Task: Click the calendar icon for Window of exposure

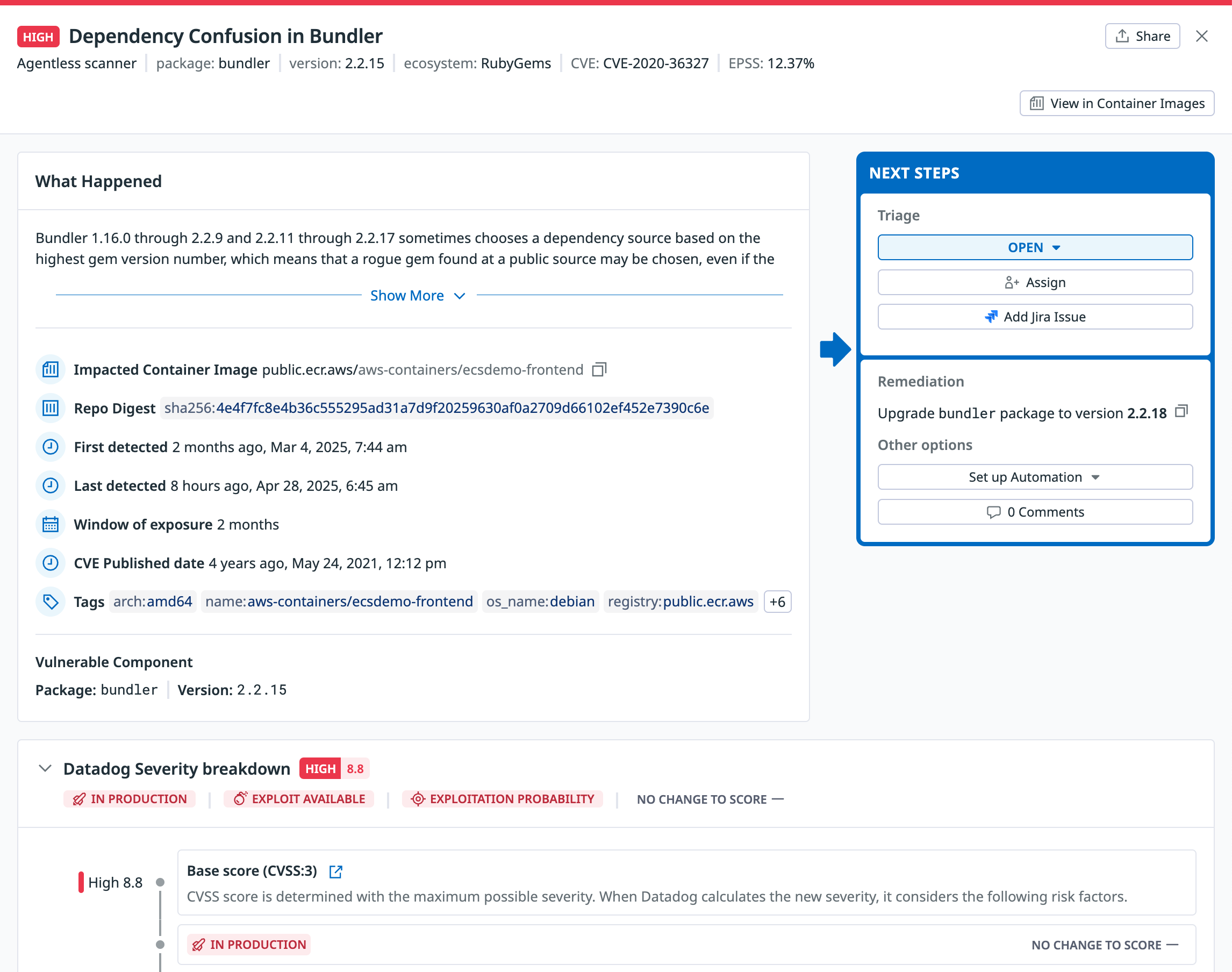Action: point(51,524)
